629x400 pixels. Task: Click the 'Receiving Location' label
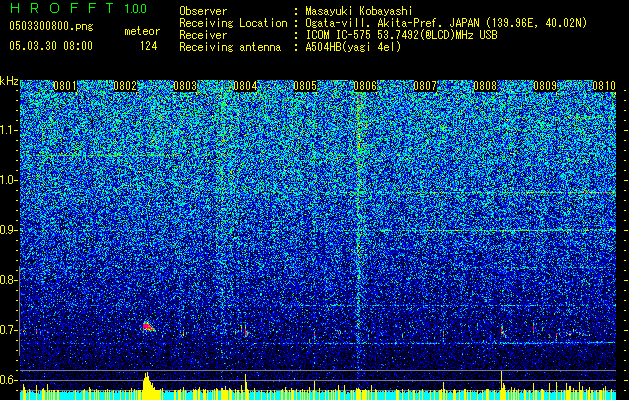point(233,23)
